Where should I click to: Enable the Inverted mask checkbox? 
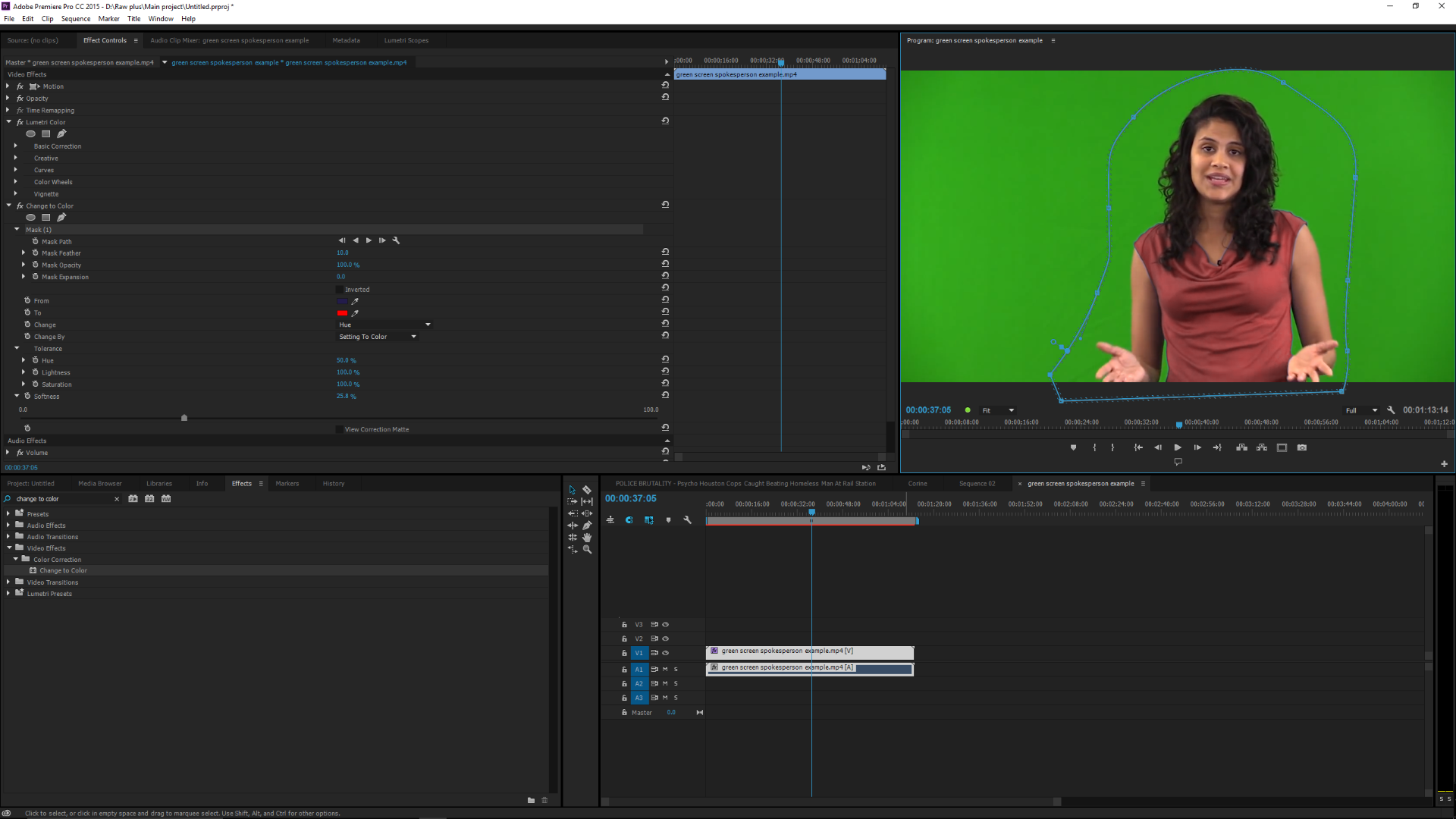[x=340, y=290]
